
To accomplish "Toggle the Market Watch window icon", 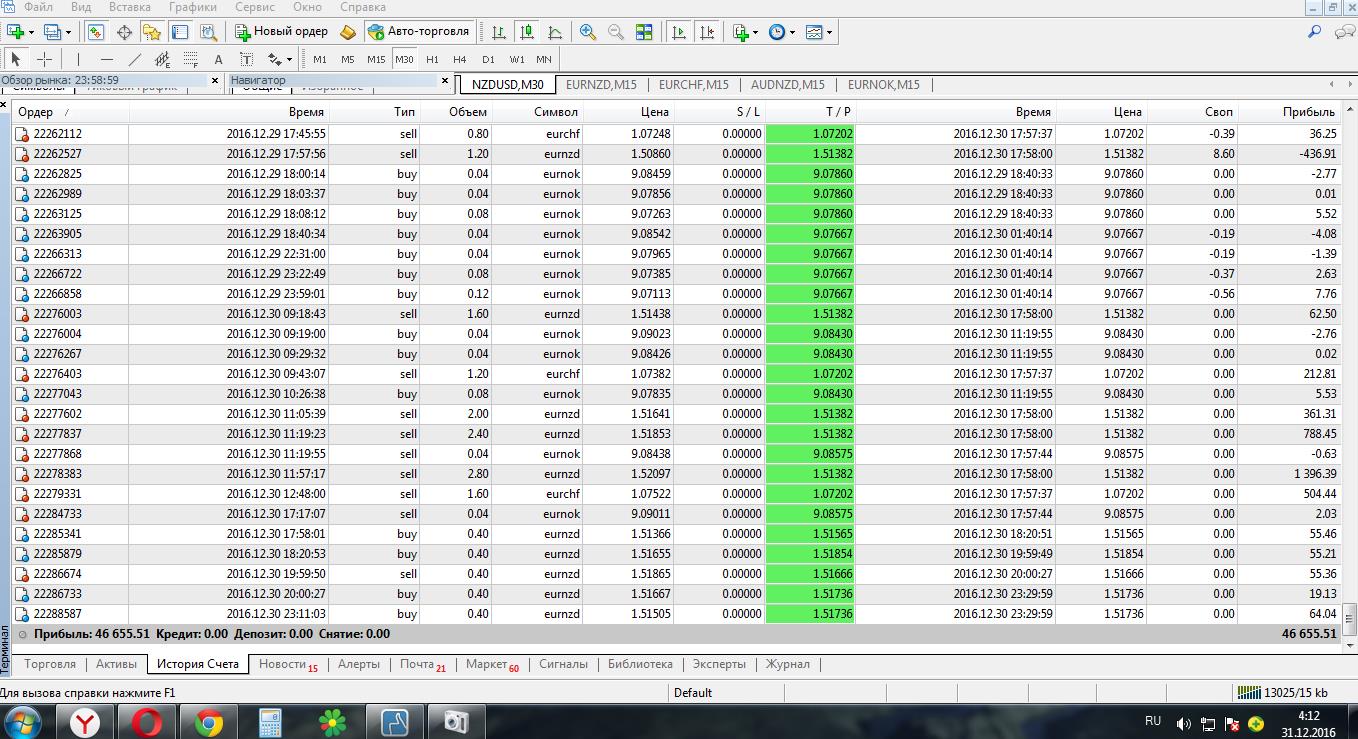I will pyautogui.click(x=95, y=32).
